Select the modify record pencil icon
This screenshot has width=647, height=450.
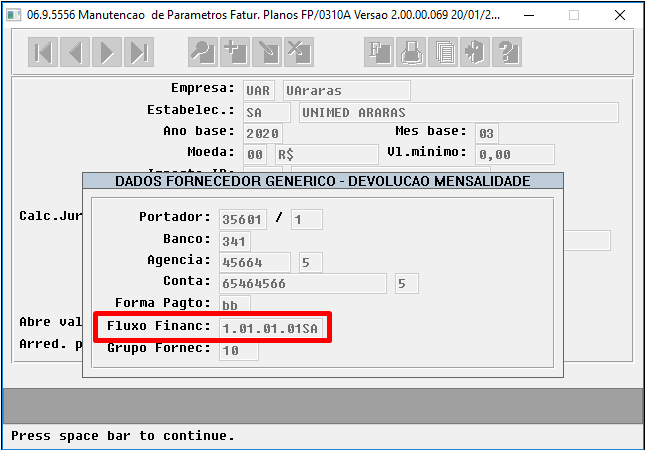pos(267,52)
